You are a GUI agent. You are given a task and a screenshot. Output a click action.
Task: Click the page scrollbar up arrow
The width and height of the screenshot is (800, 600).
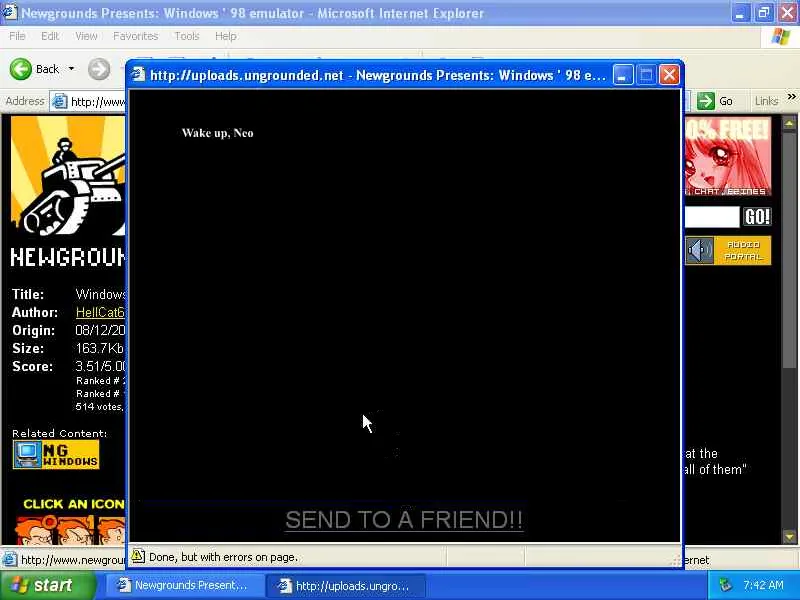[x=789, y=123]
